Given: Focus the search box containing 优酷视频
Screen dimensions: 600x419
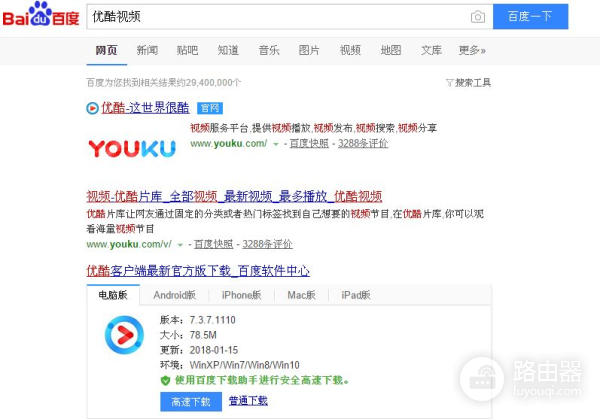Looking at the screenshot, I should coord(290,17).
